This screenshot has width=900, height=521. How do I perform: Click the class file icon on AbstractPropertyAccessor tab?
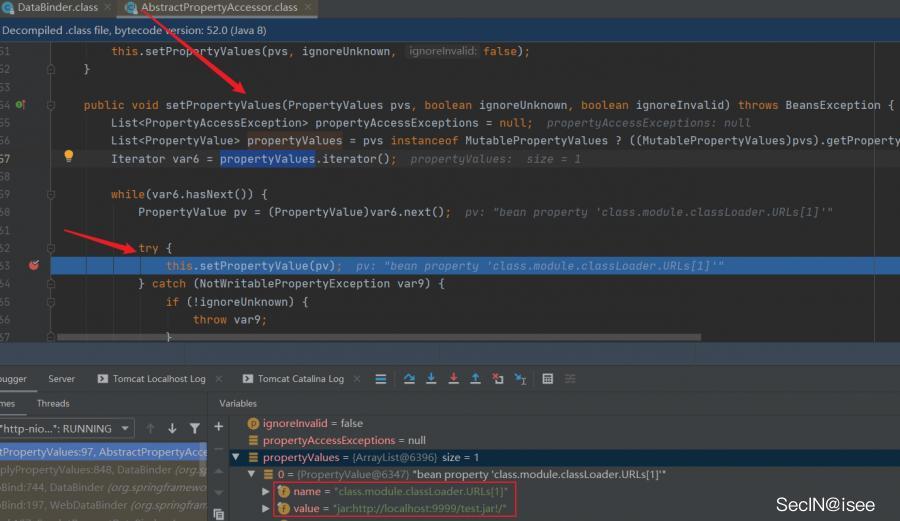click(x=131, y=7)
